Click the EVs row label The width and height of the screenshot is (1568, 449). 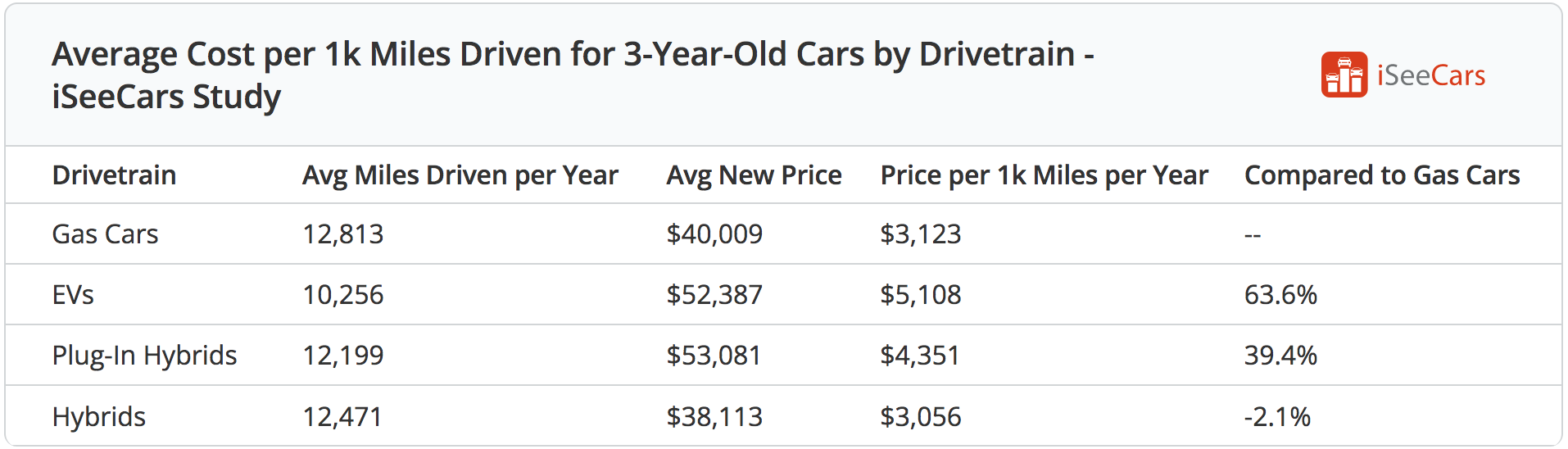73,295
